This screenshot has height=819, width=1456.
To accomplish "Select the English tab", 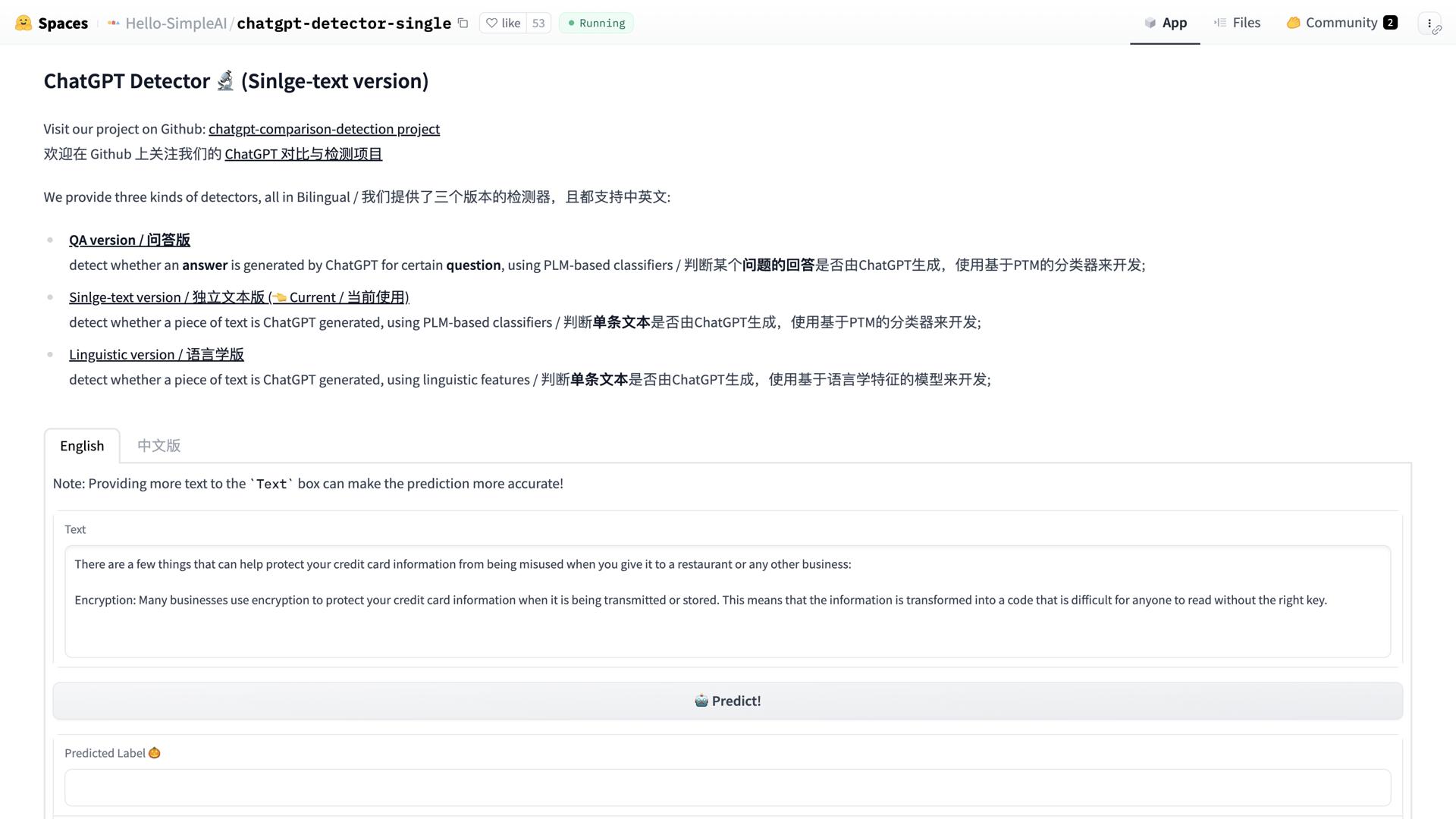I will point(82,446).
